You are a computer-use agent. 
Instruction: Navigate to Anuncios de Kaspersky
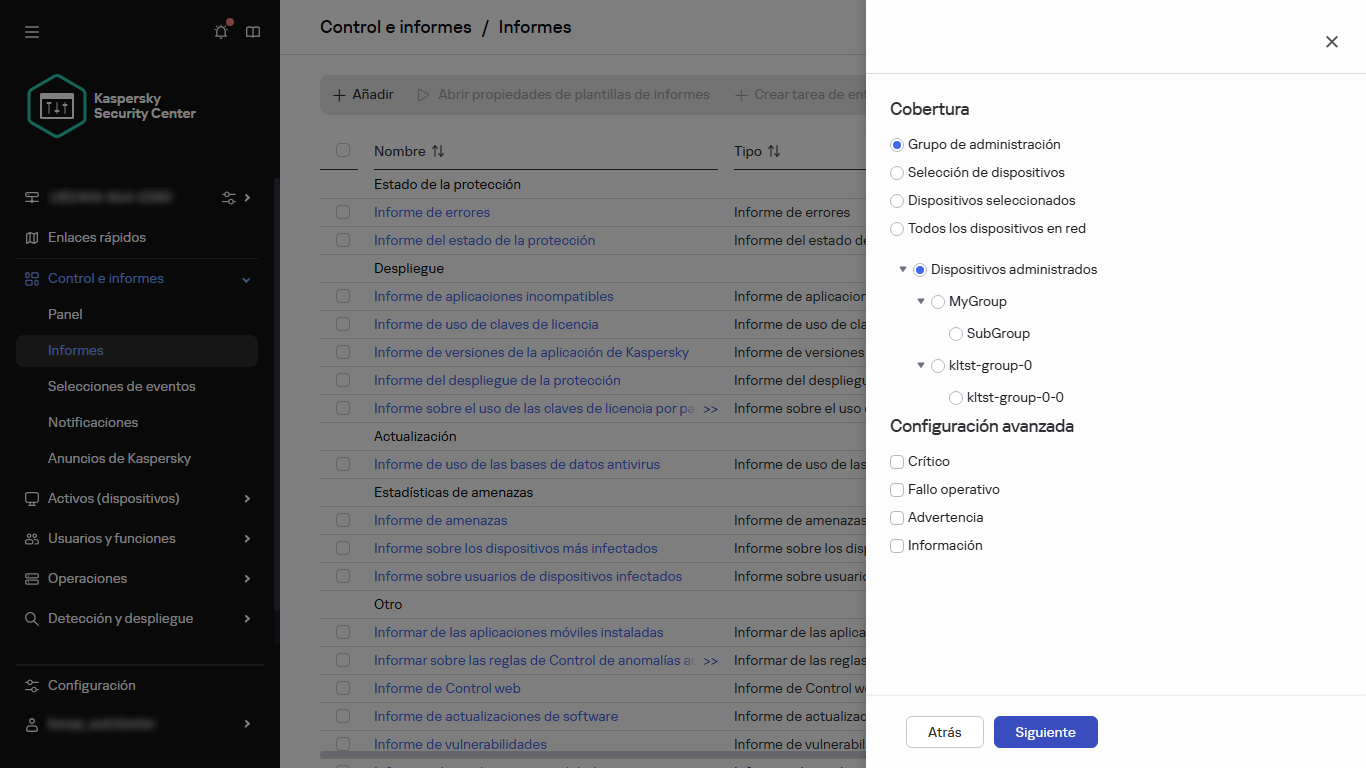point(119,458)
